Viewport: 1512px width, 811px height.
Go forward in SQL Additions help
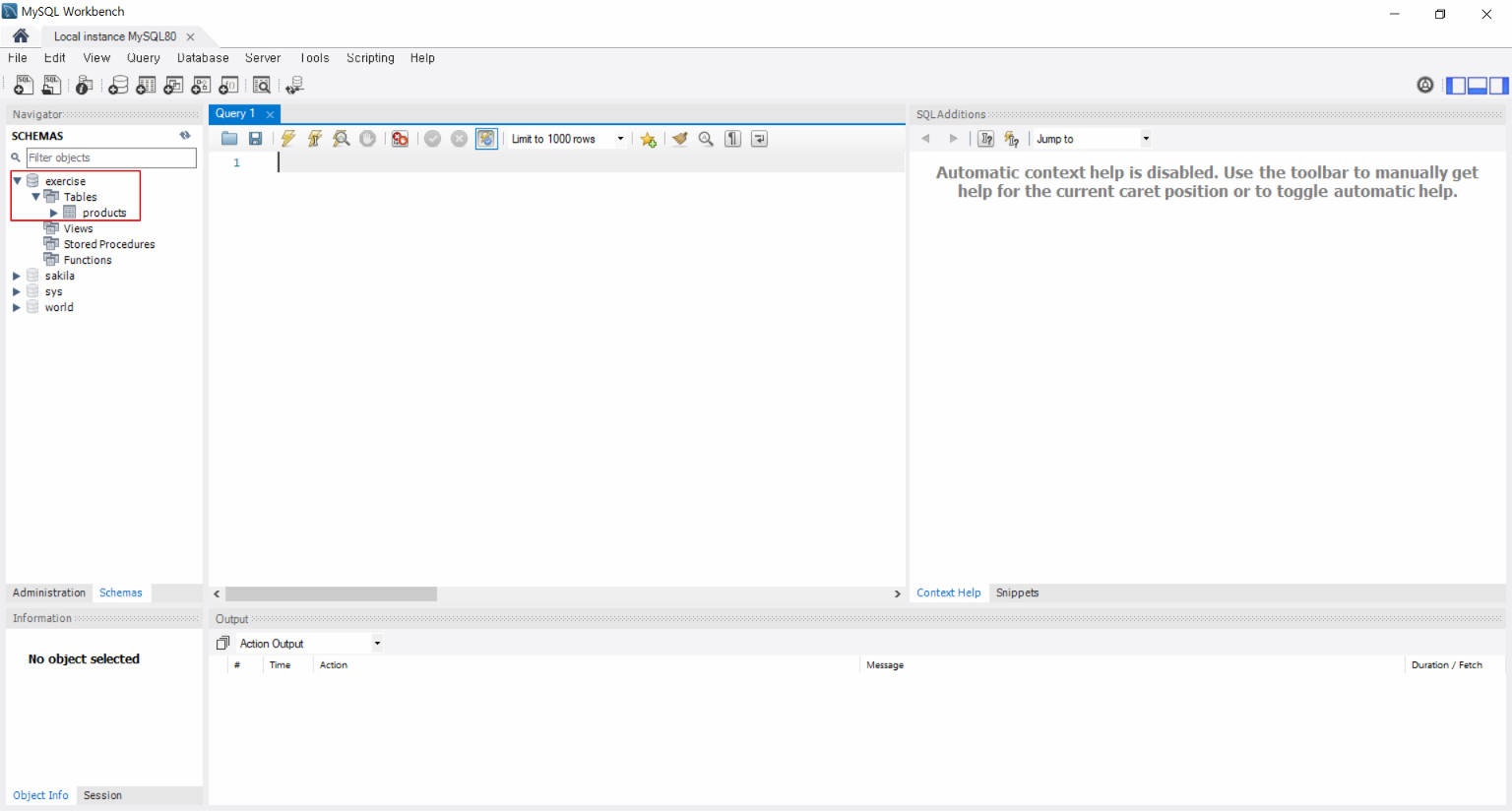[953, 139]
